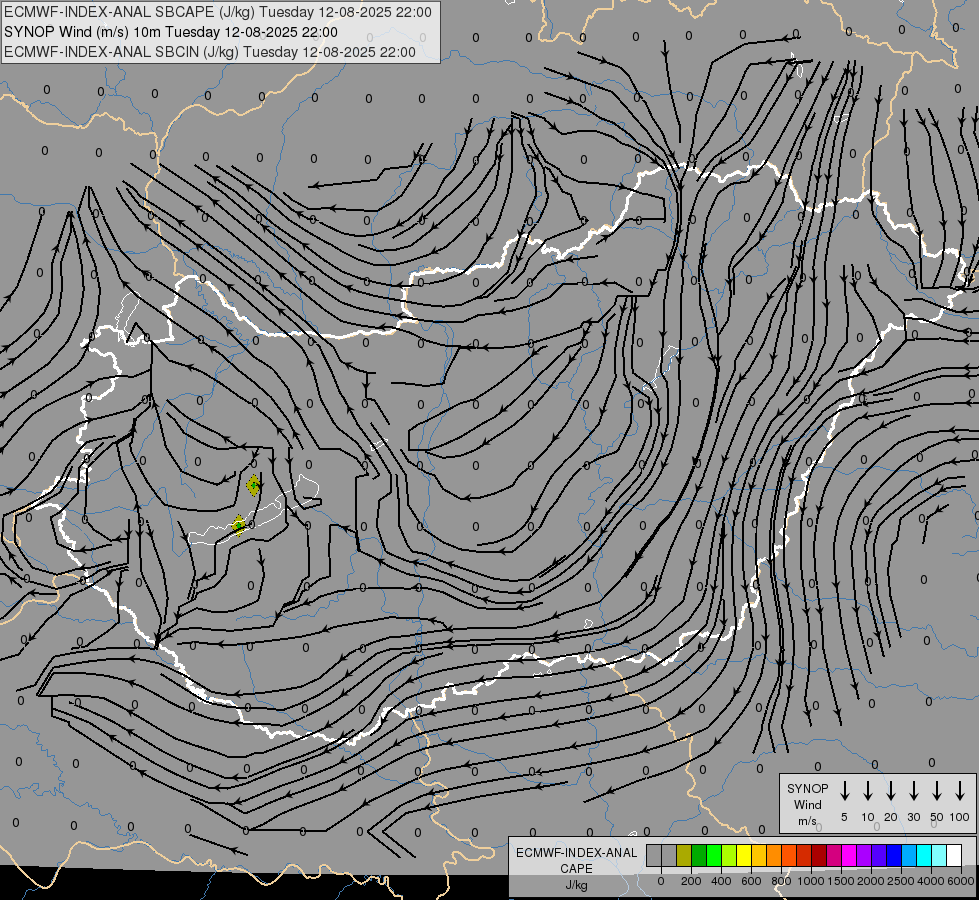Click the 5 m/s wind arrow in legend
Image resolution: width=979 pixels, height=900 pixels.
pyautogui.click(x=844, y=791)
